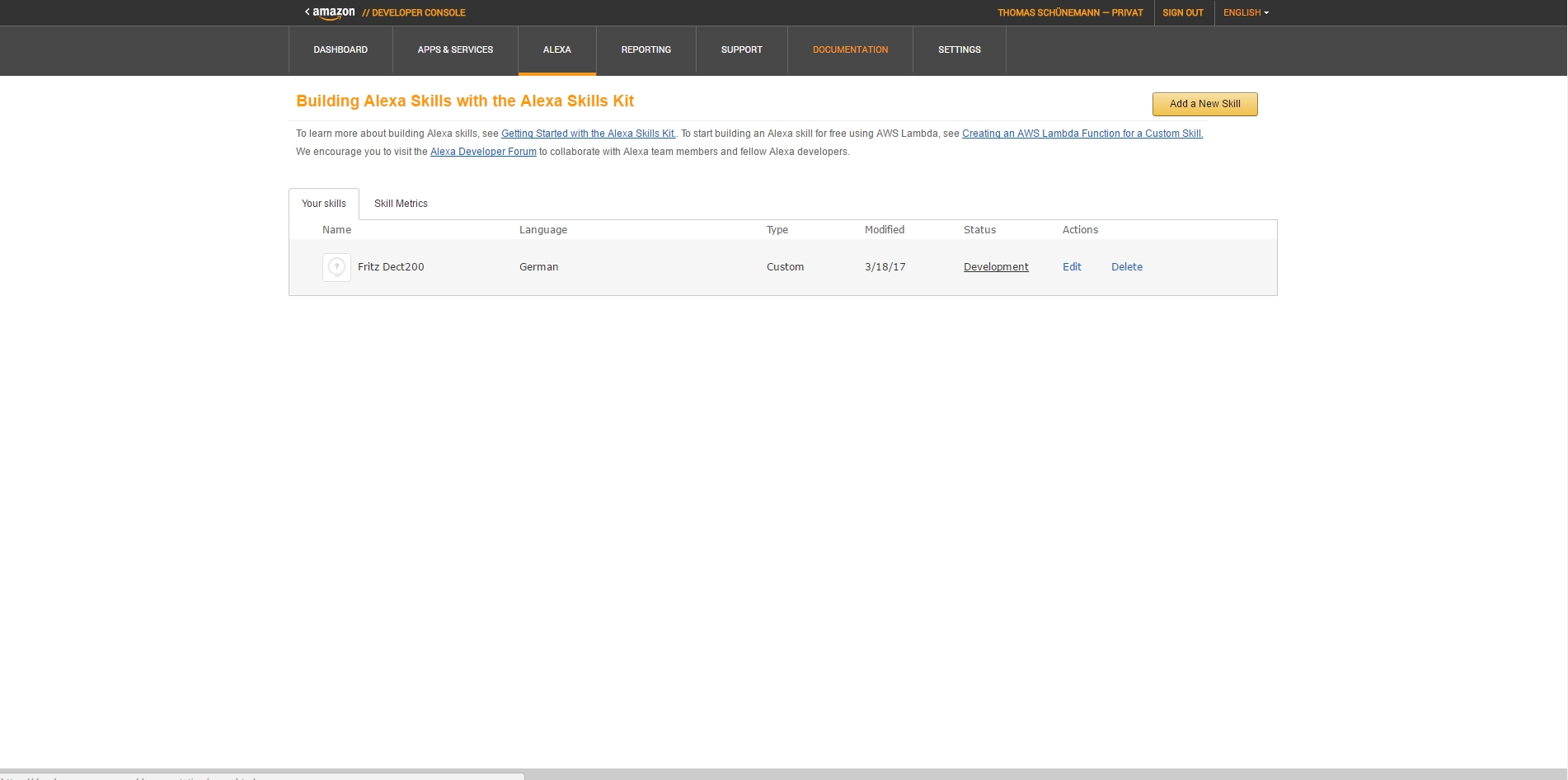Open the Reporting section

pos(646,49)
